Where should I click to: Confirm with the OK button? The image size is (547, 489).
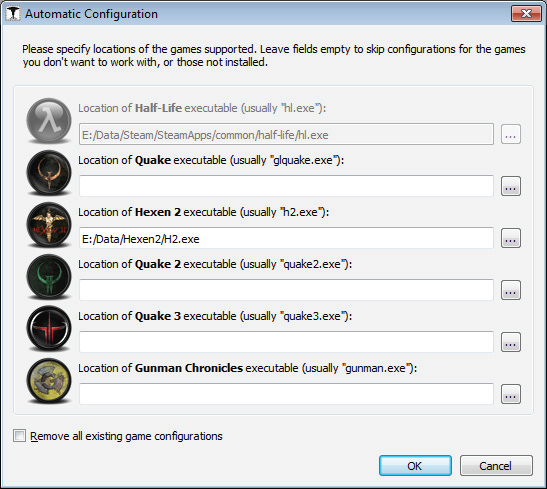click(415, 466)
